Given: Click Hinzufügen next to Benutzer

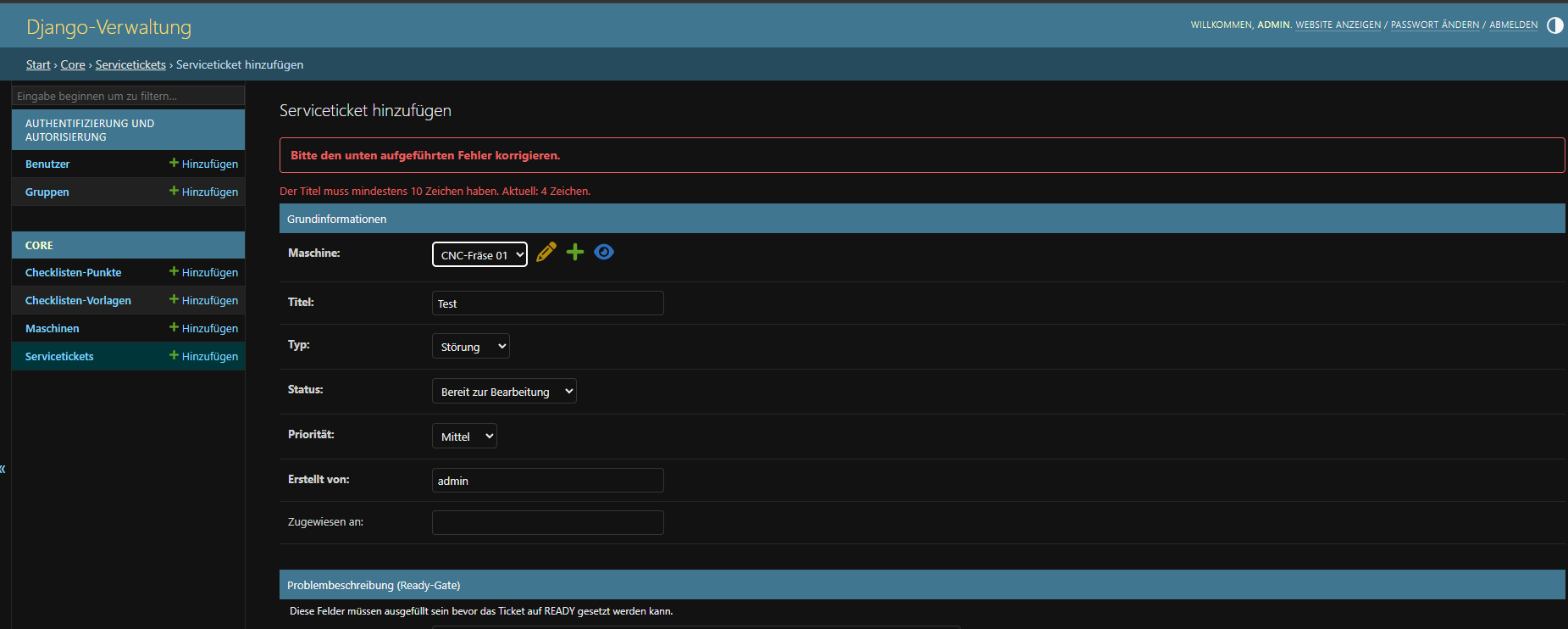Looking at the screenshot, I should 203,164.
